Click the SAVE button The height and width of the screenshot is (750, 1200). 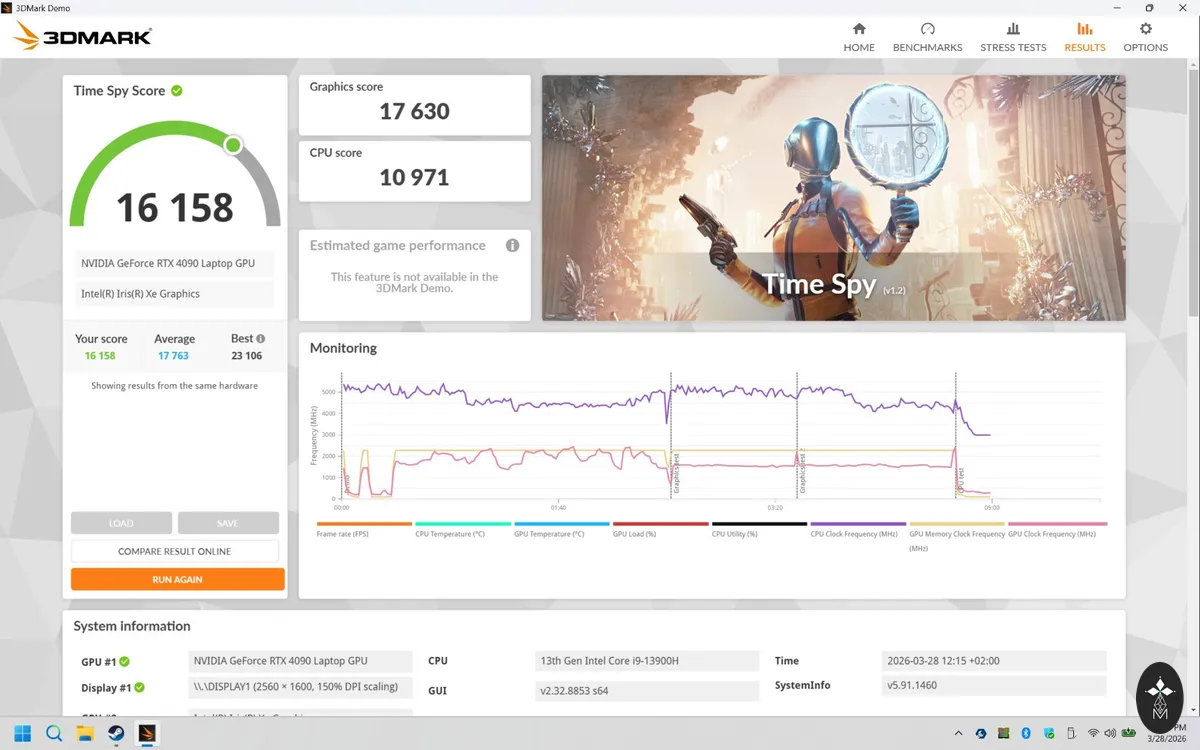(228, 523)
